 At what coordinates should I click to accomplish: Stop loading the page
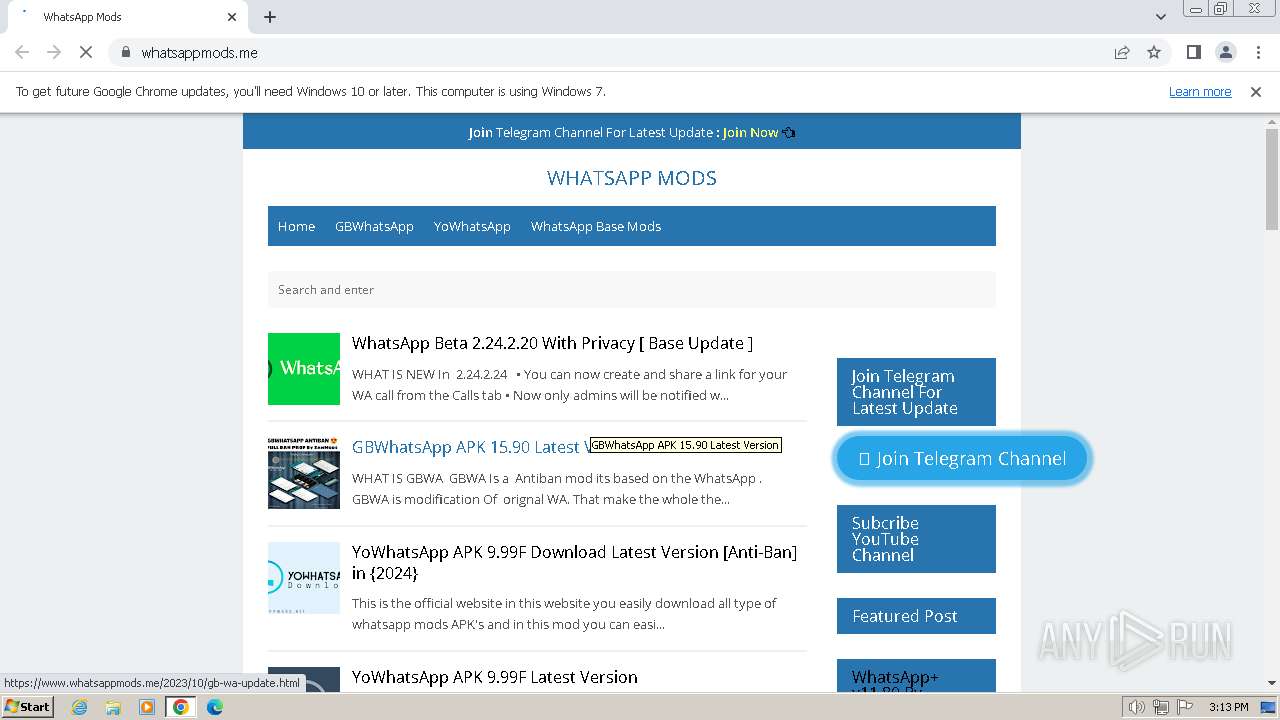point(86,52)
